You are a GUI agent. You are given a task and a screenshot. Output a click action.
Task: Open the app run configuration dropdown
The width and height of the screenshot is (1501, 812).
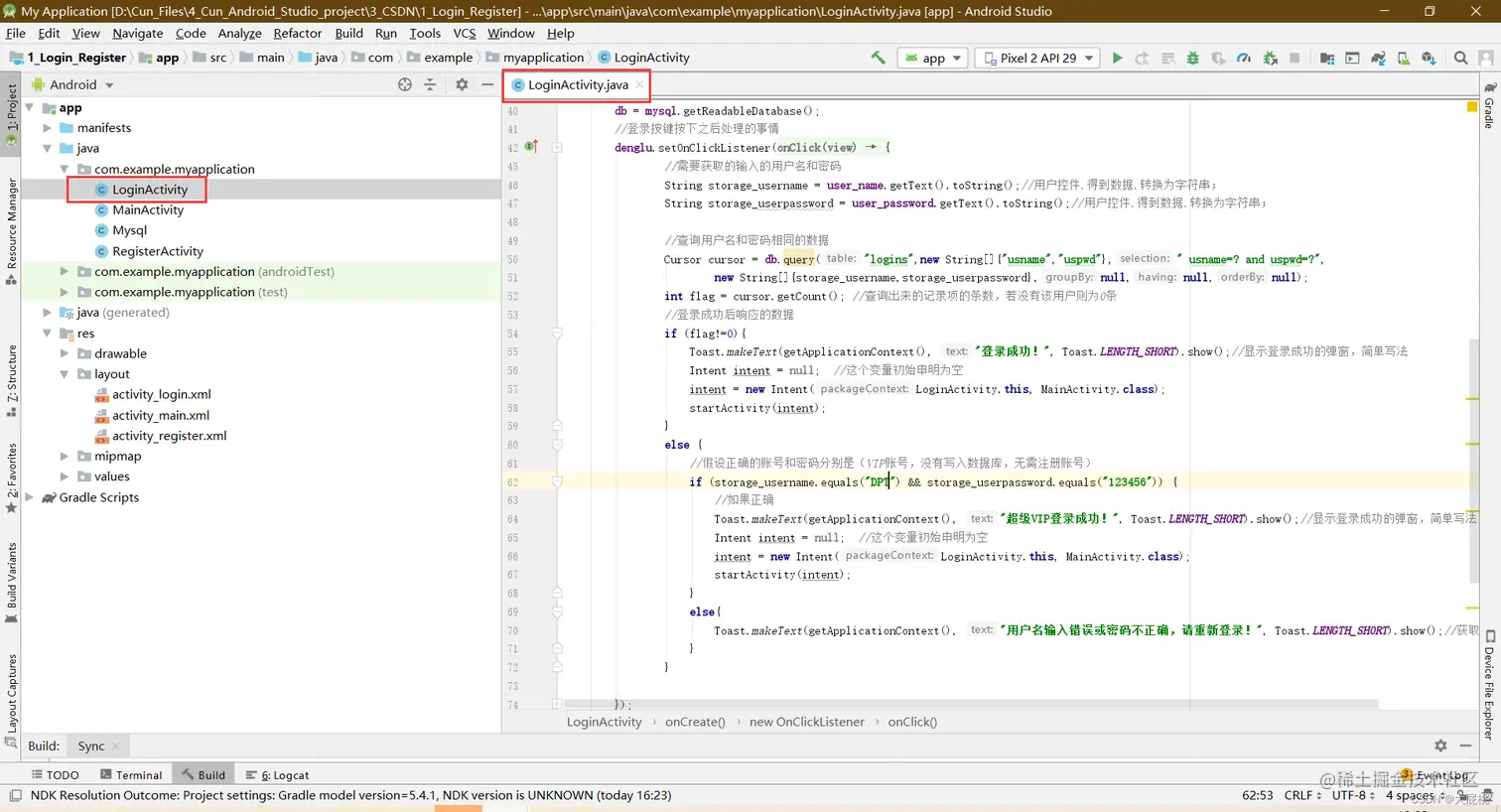(x=932, y=58)
